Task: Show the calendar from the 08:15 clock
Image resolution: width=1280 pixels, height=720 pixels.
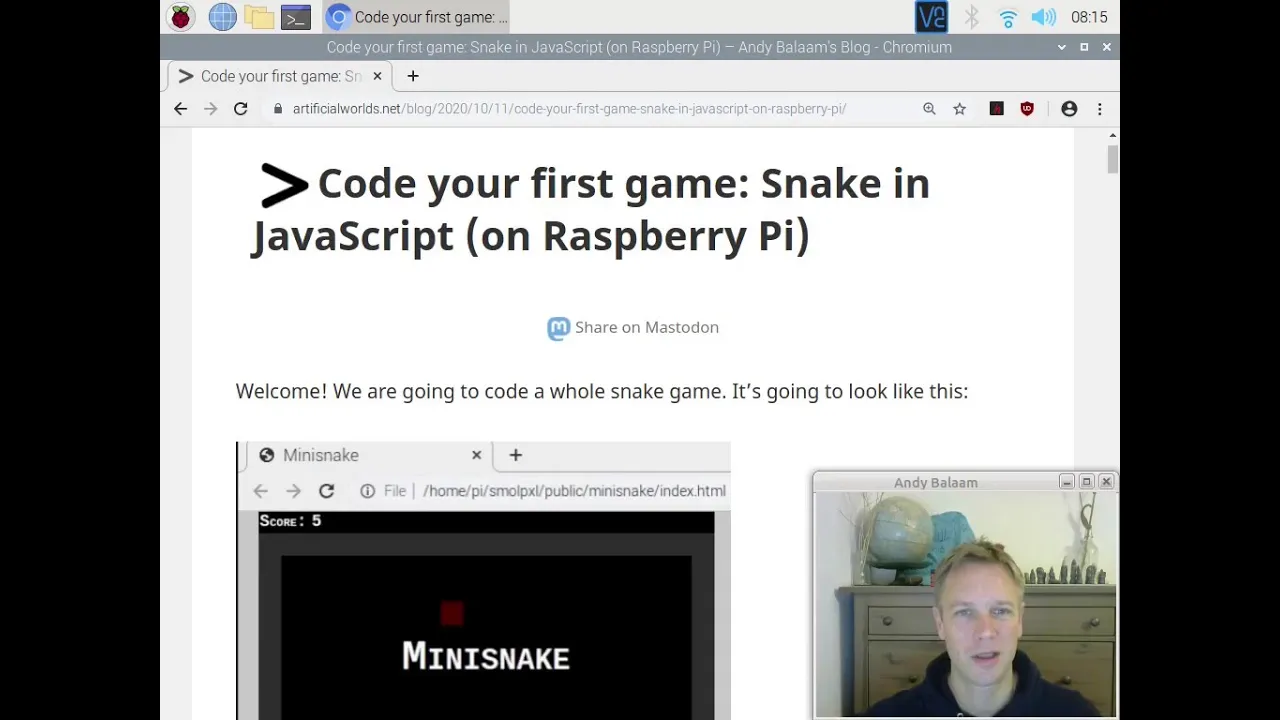Action: (x=1089, y=17)
